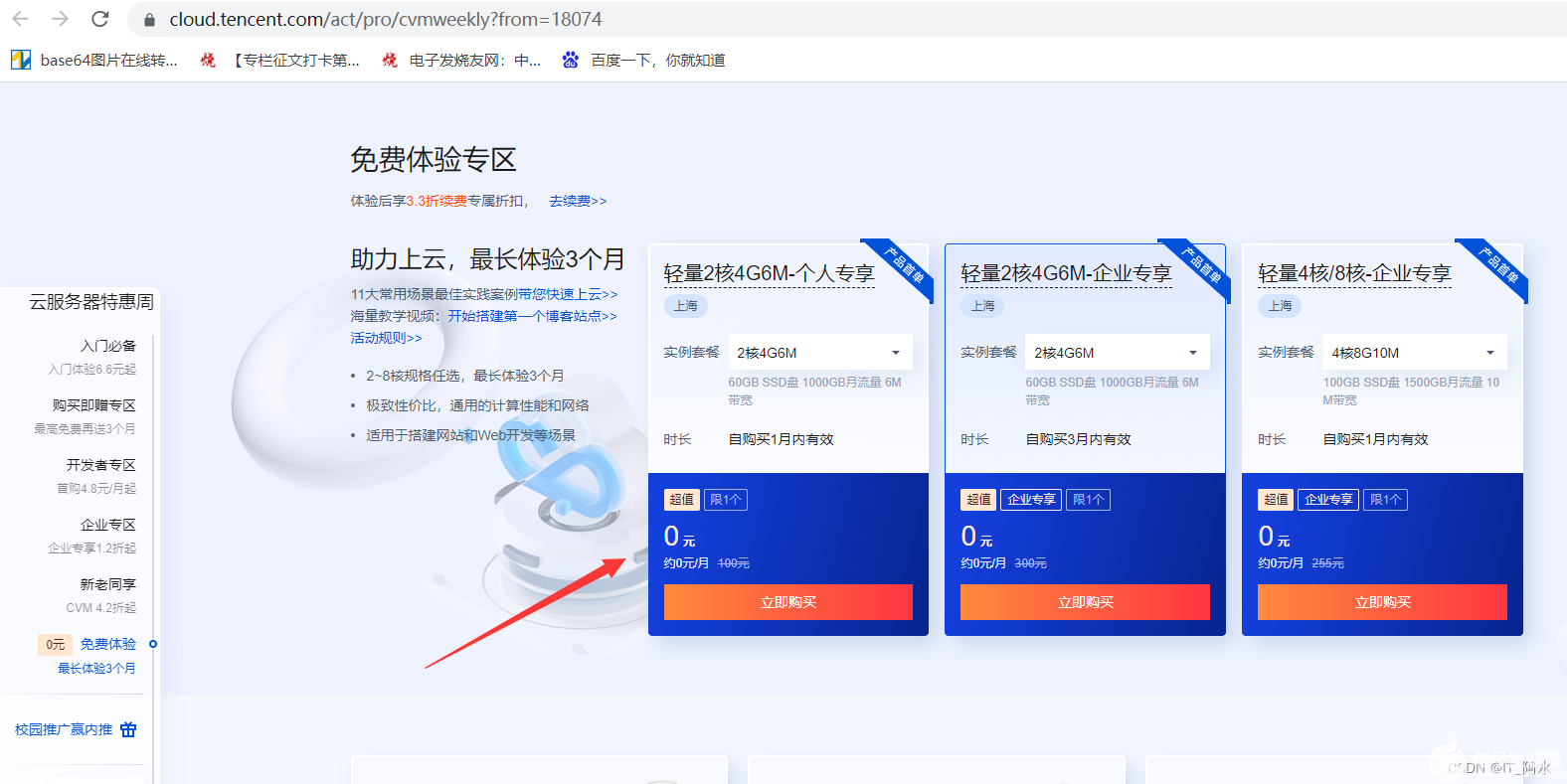Open the 去续费>> link

[x=578, y=201]
